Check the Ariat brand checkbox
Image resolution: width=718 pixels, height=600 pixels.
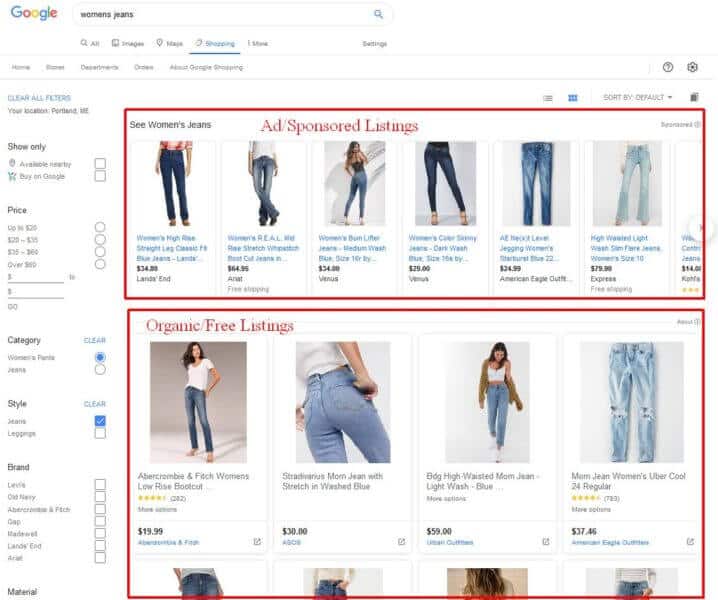coord(100,557)
